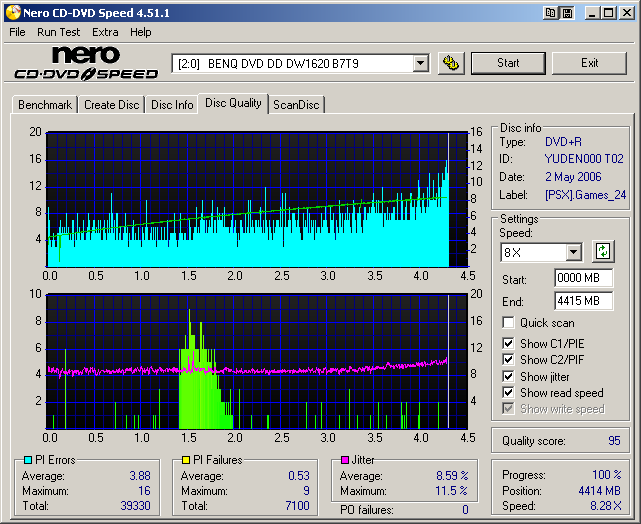Screen dimensions: 641x524
Task: Switch to the ScanDisc tab
Action: pyautogui.click(x=297, y=105)
